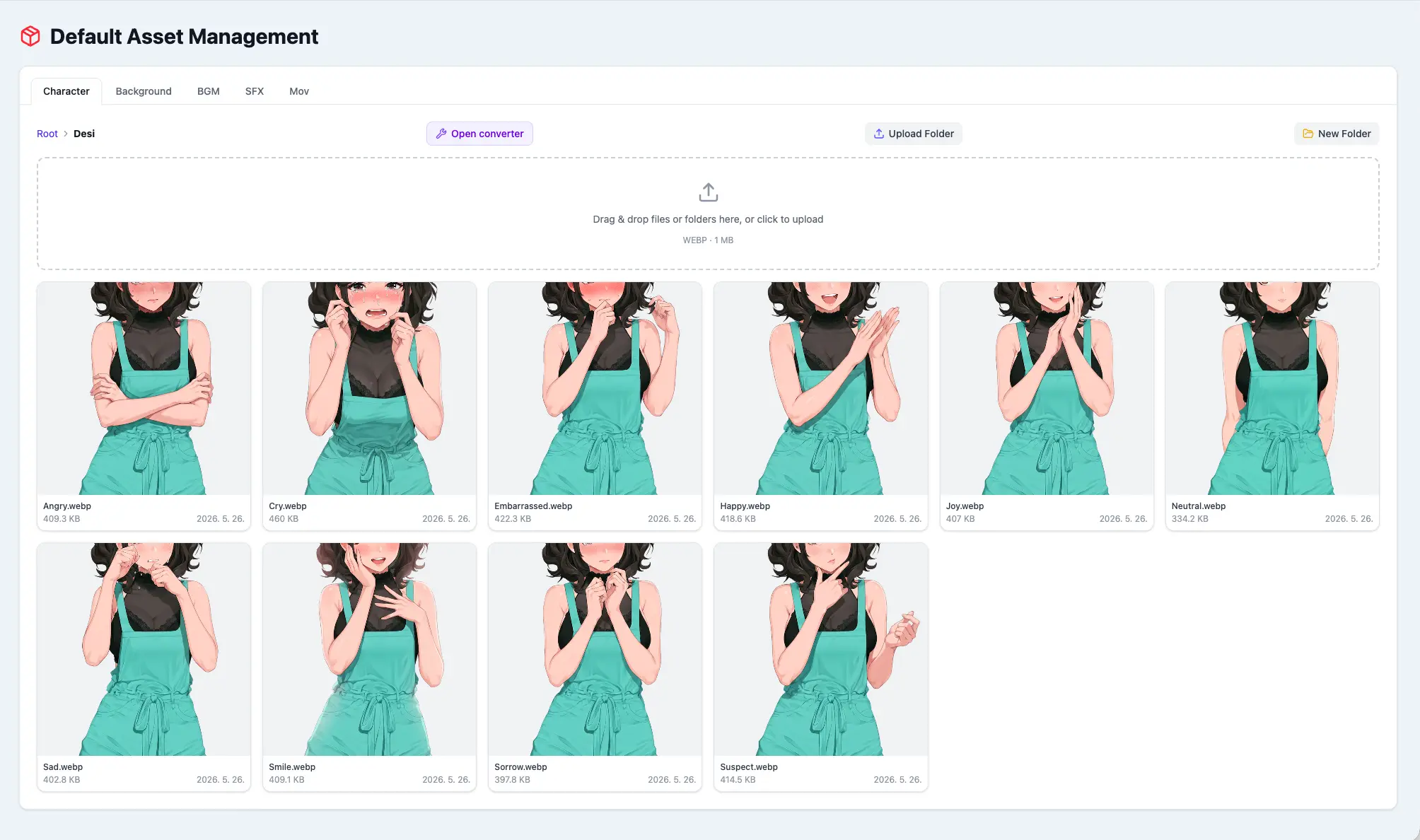Image resolution: width=1420 pixels, height=840 pixels.
Task: Click the drag and drop upload text
Action: 708,219
